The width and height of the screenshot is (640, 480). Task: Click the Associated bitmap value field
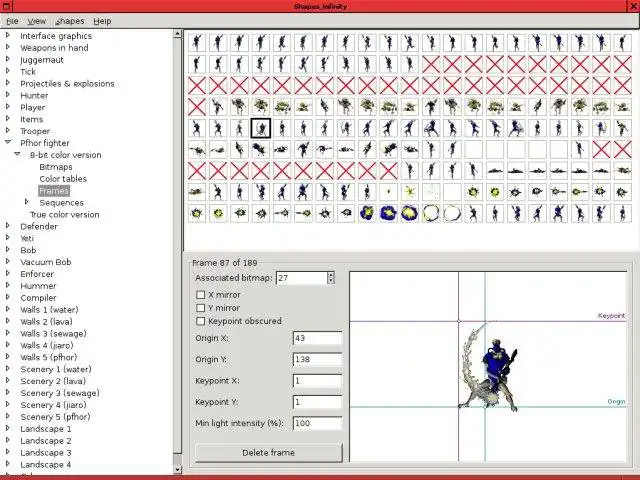pyautogui.click(x=302, y=278)
